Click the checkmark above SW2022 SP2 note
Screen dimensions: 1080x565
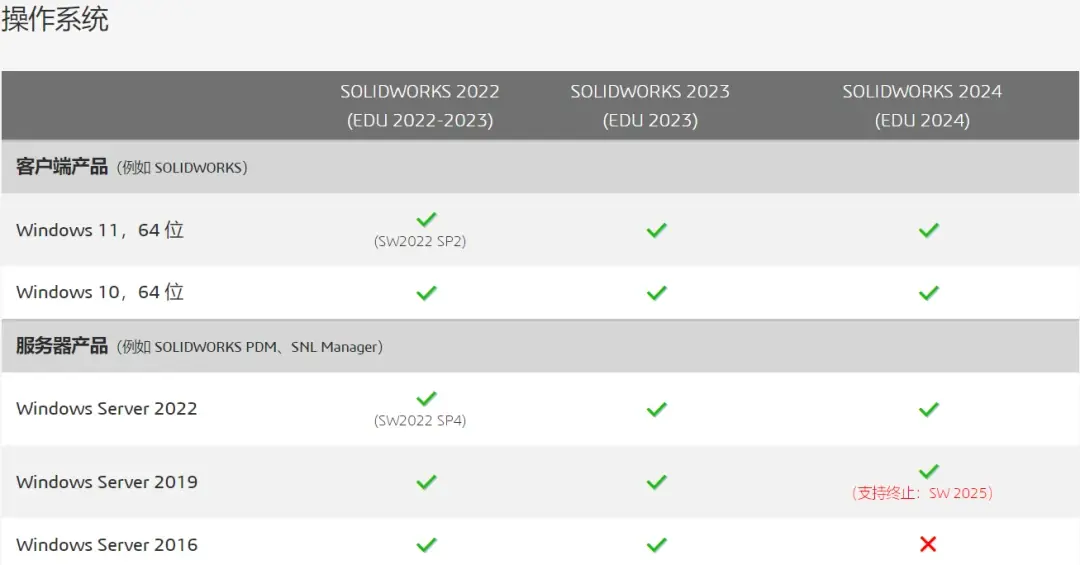[x=426, y=219]
